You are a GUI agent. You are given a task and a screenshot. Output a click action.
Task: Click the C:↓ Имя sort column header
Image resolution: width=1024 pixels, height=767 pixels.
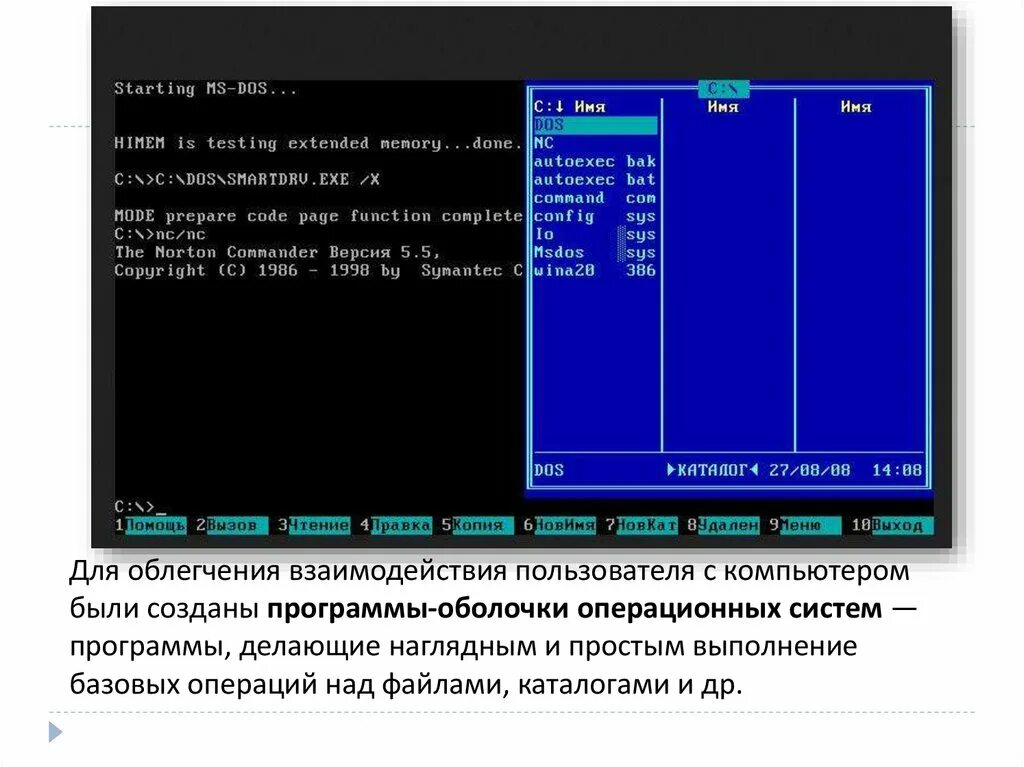tap(569, 106)
